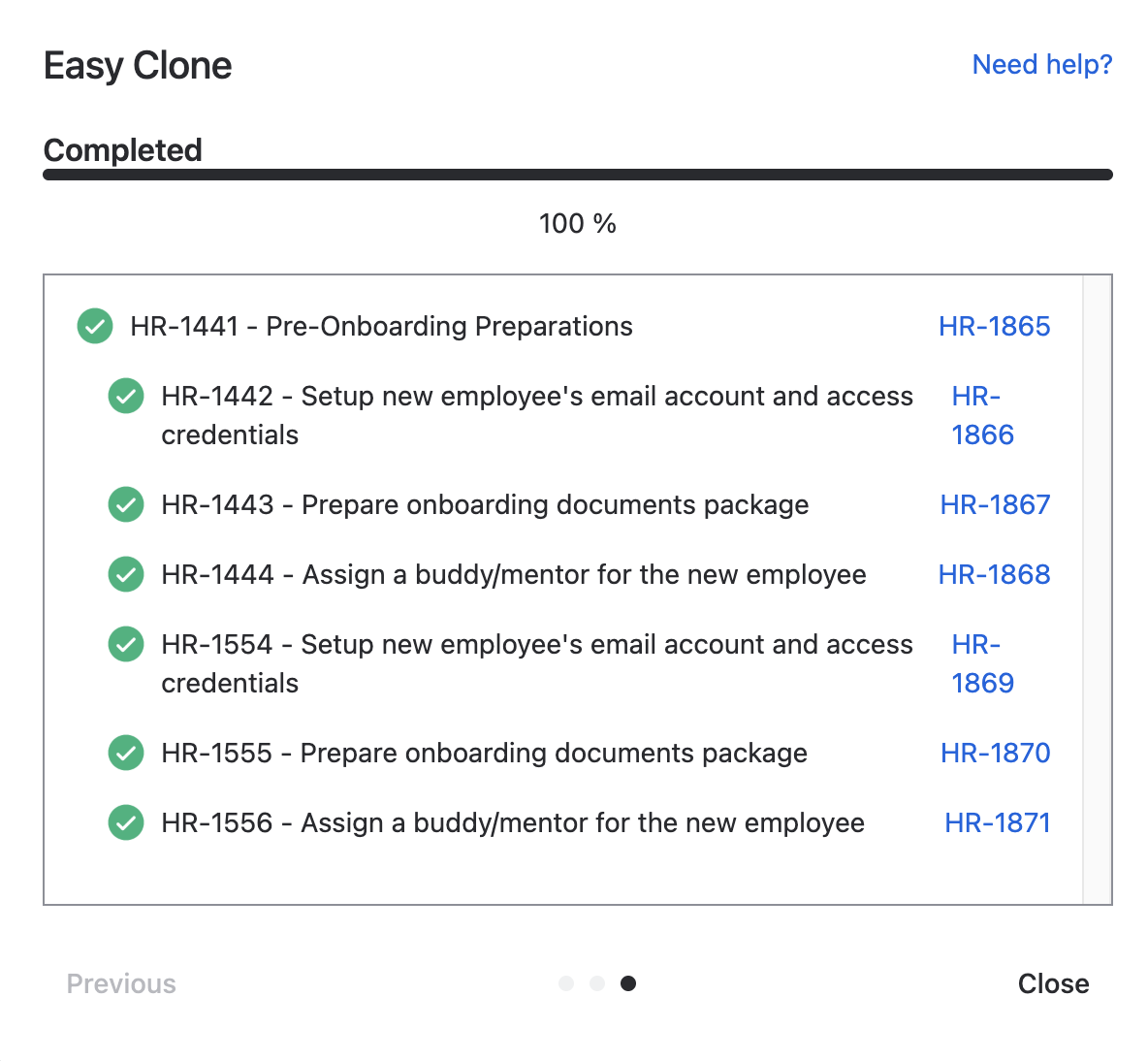Click the results list scrollbar track

coord(1097,590)
